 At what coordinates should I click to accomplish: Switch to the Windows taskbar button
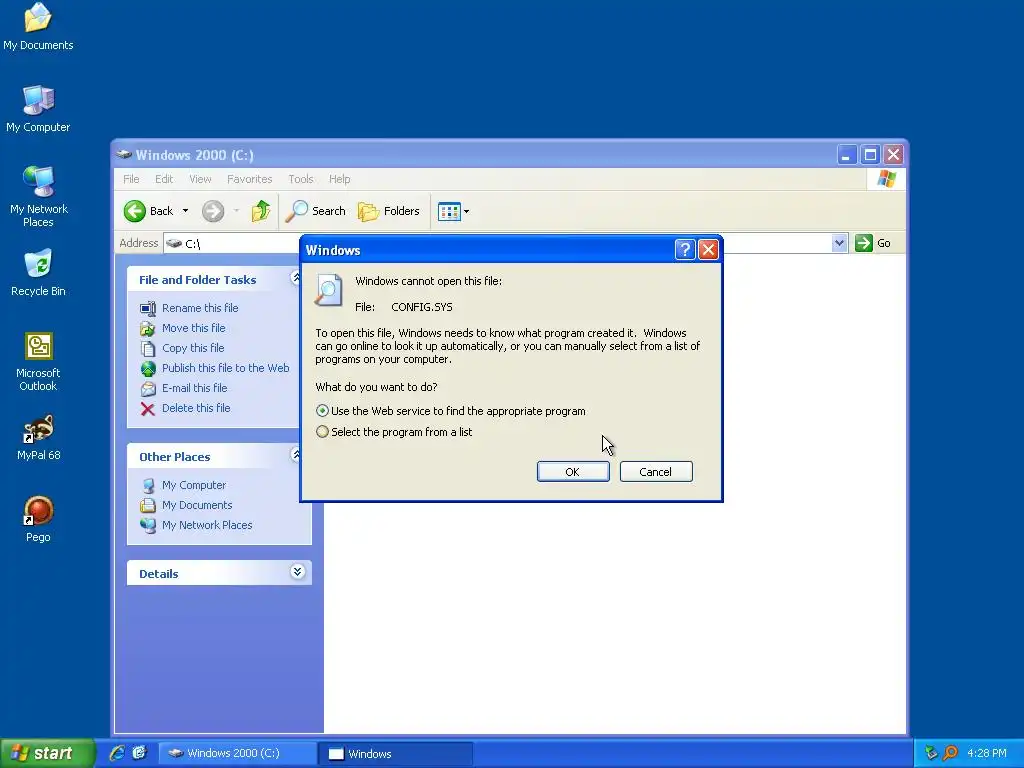(x=395, y=754)
